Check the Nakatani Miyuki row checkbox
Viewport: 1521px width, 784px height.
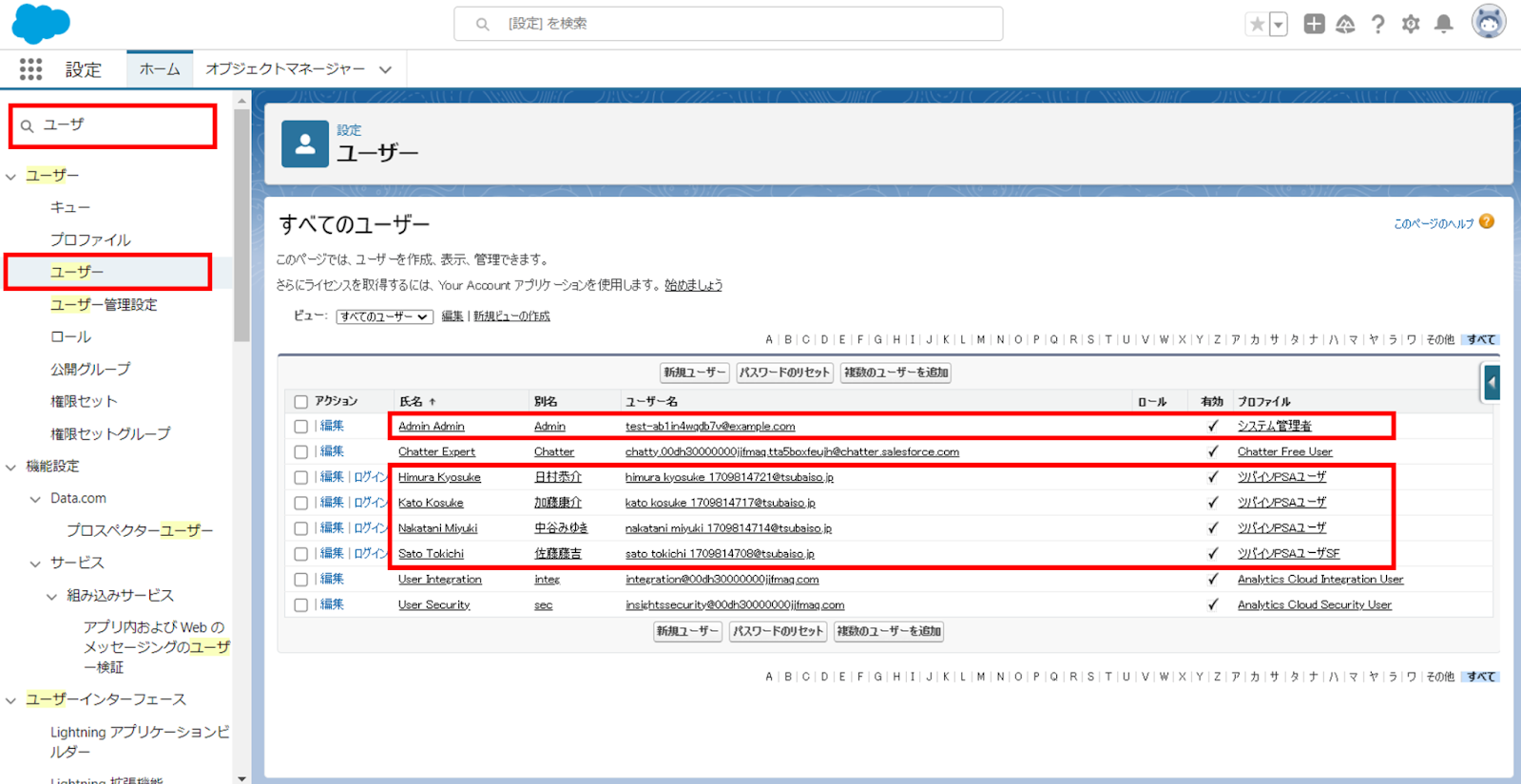301,528
